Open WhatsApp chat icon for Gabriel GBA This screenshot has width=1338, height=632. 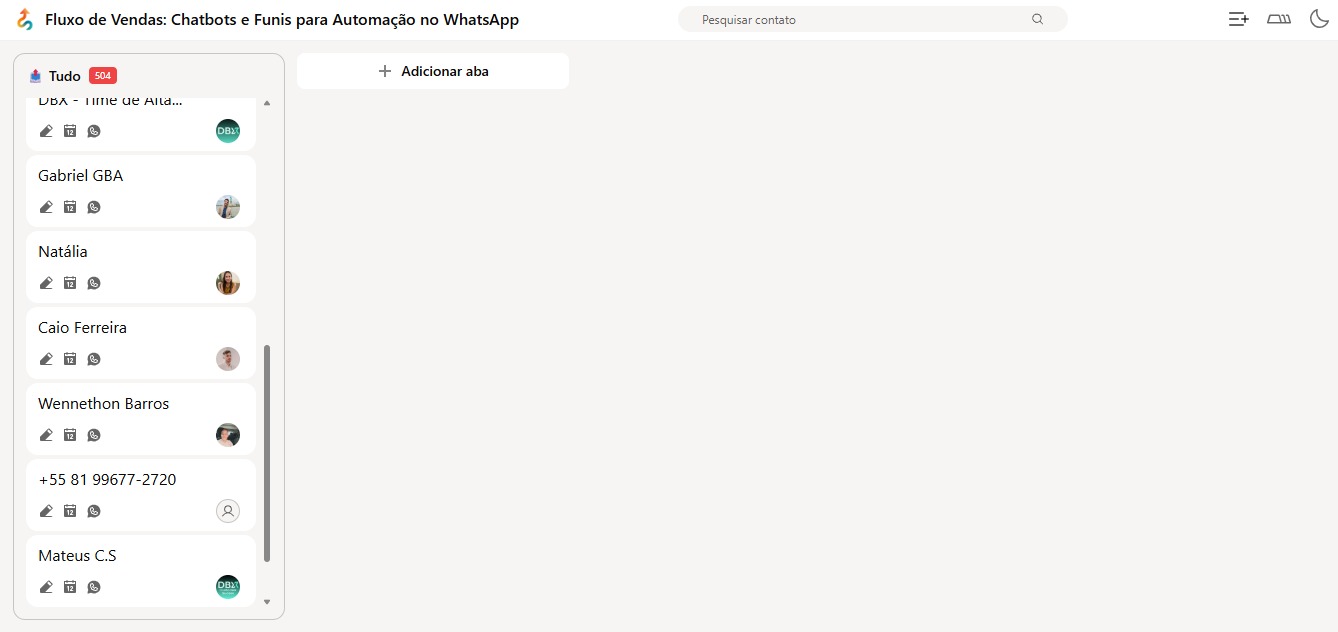(x=94, y=207)
